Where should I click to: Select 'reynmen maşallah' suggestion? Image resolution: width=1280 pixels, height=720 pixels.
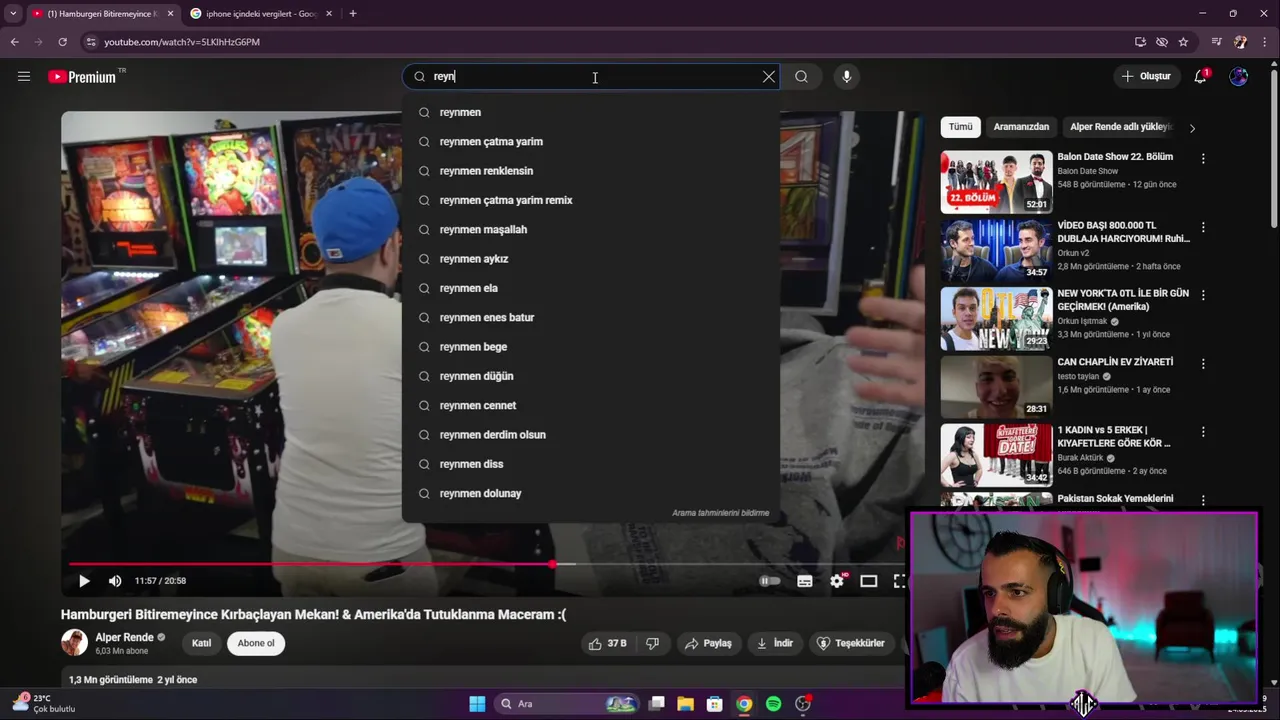pyautogui.click(x=590, y=229)
